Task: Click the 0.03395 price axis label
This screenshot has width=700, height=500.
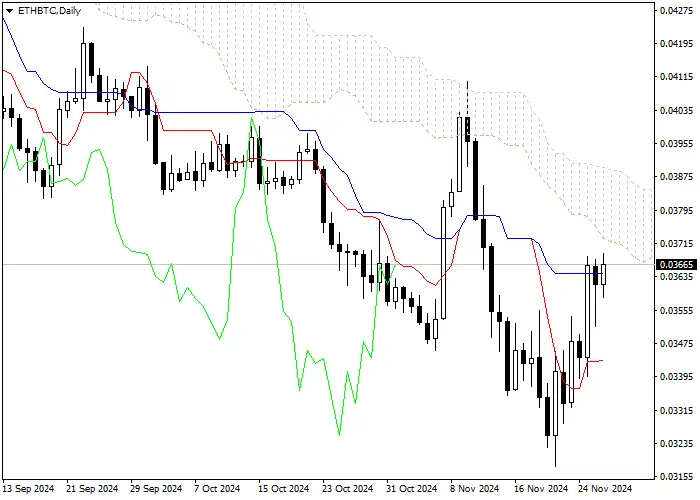Action: [x=677, y=377]
